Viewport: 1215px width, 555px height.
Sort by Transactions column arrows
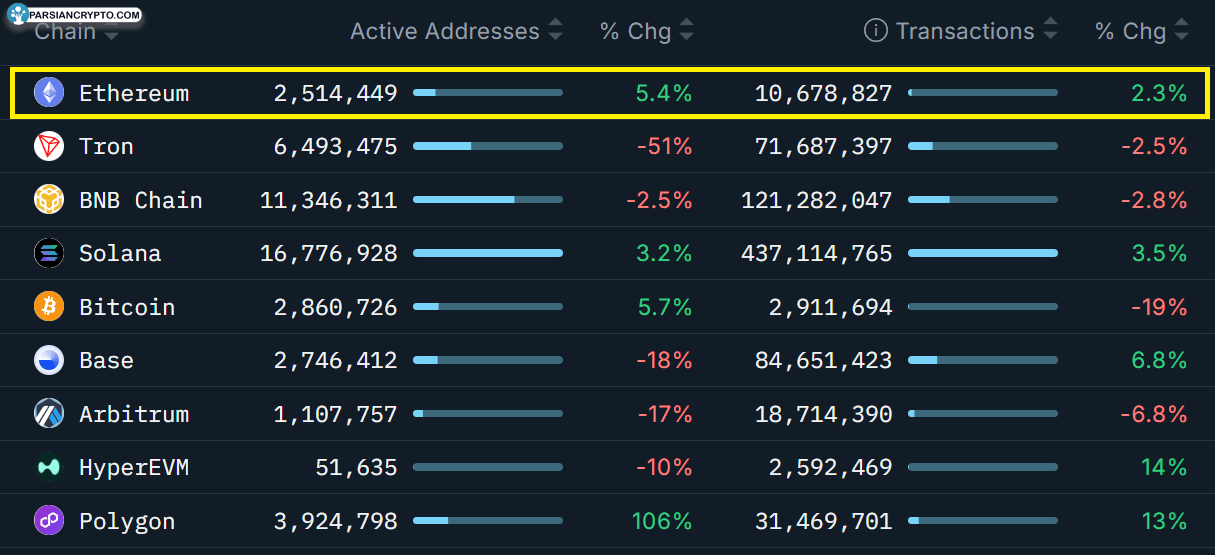pyautogui.click(x=1050, y=31)
